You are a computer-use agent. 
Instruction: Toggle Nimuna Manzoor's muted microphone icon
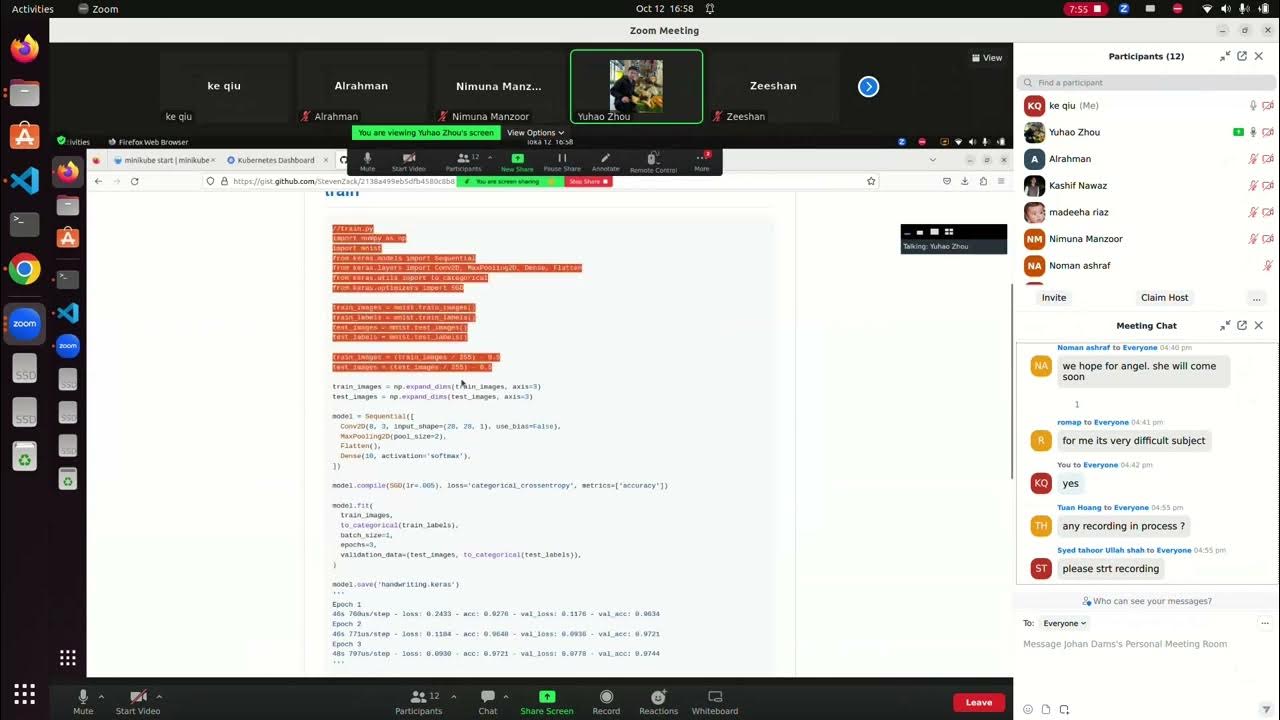[1253, 239]
